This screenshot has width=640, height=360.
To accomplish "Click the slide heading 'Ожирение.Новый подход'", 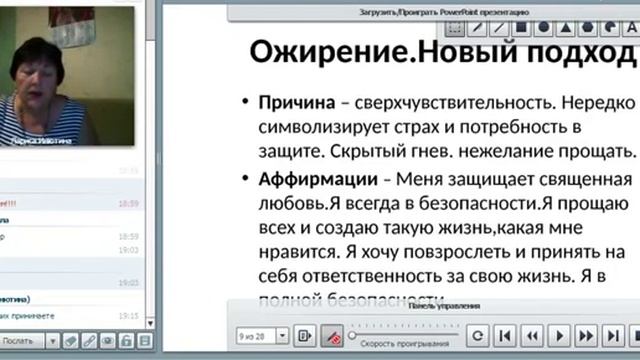I will click(x=444, y=52).
